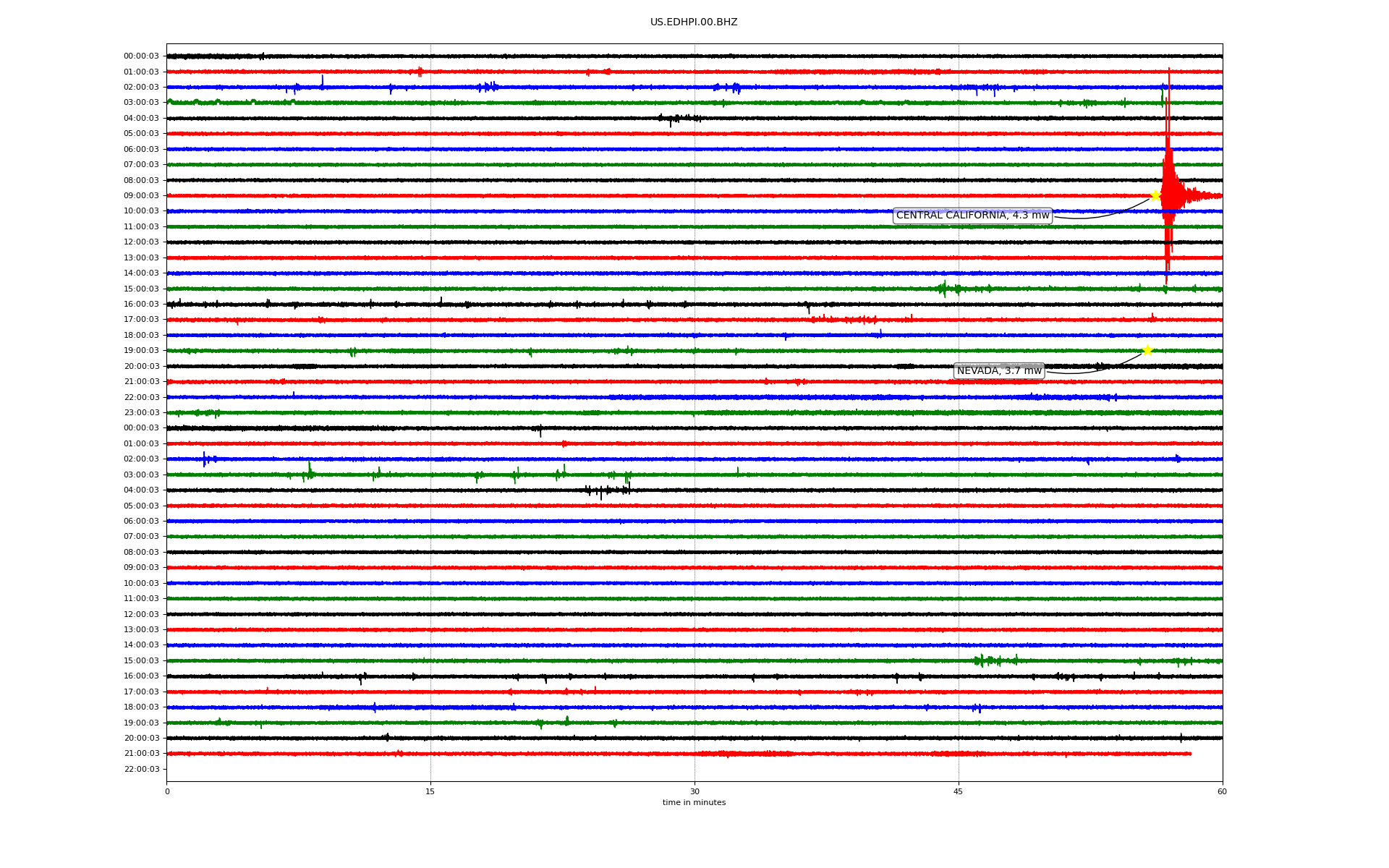The width and height of the screenshot is (1389, 868).
Task: Click the bottom-most 22:00:03 time label
Action: click(141, 769)
